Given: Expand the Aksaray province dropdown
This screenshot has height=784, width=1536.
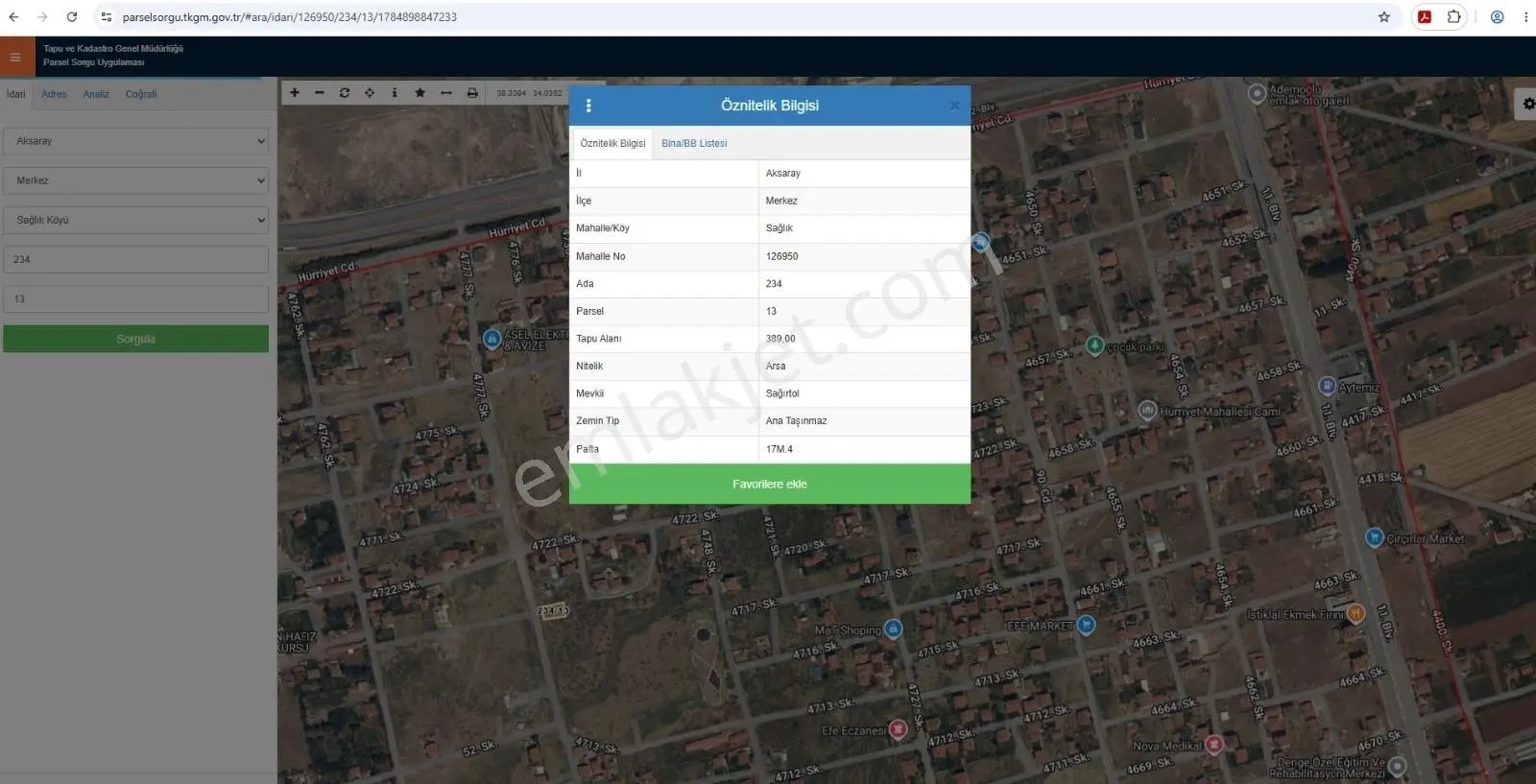Looking at the screenshot, I should coord(135,141).
